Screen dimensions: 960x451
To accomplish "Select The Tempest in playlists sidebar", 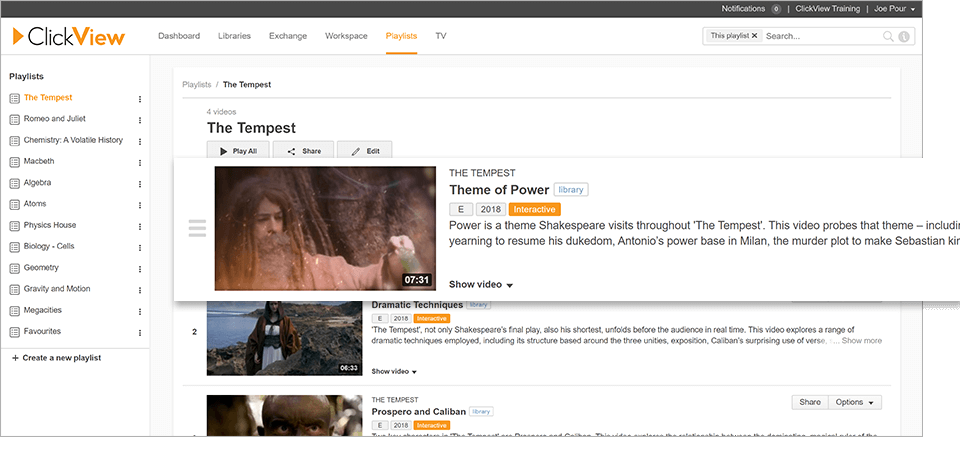I will pyautogui.click(x=48, y=98).
